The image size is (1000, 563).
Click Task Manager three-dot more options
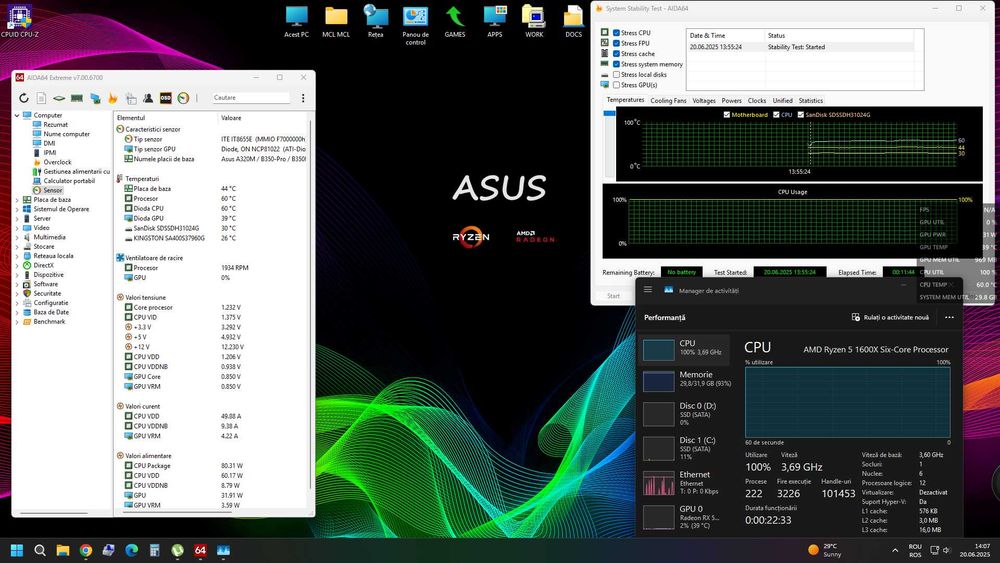[949, 318]
